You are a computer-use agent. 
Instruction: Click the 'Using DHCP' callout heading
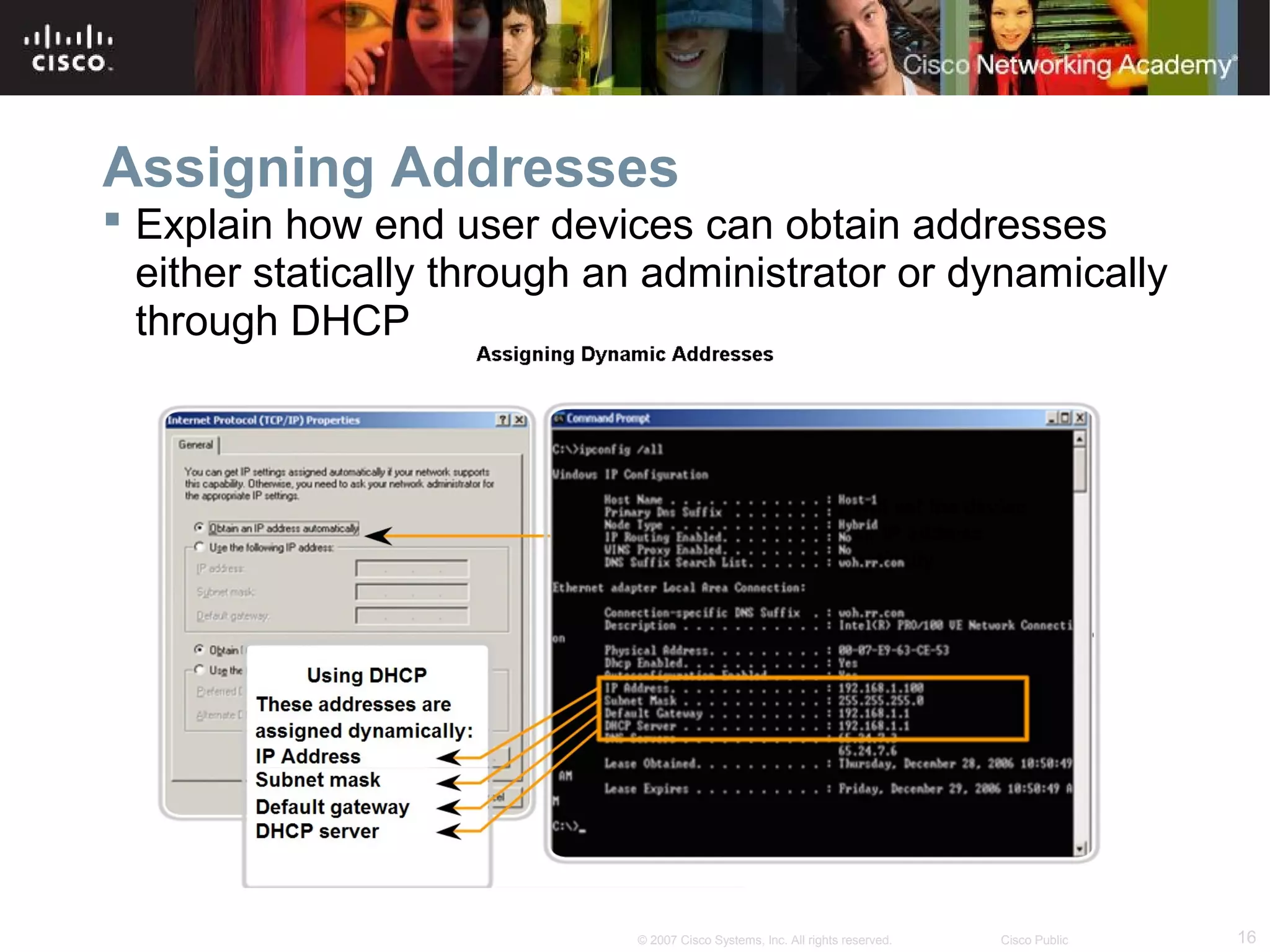coord(367,675)
